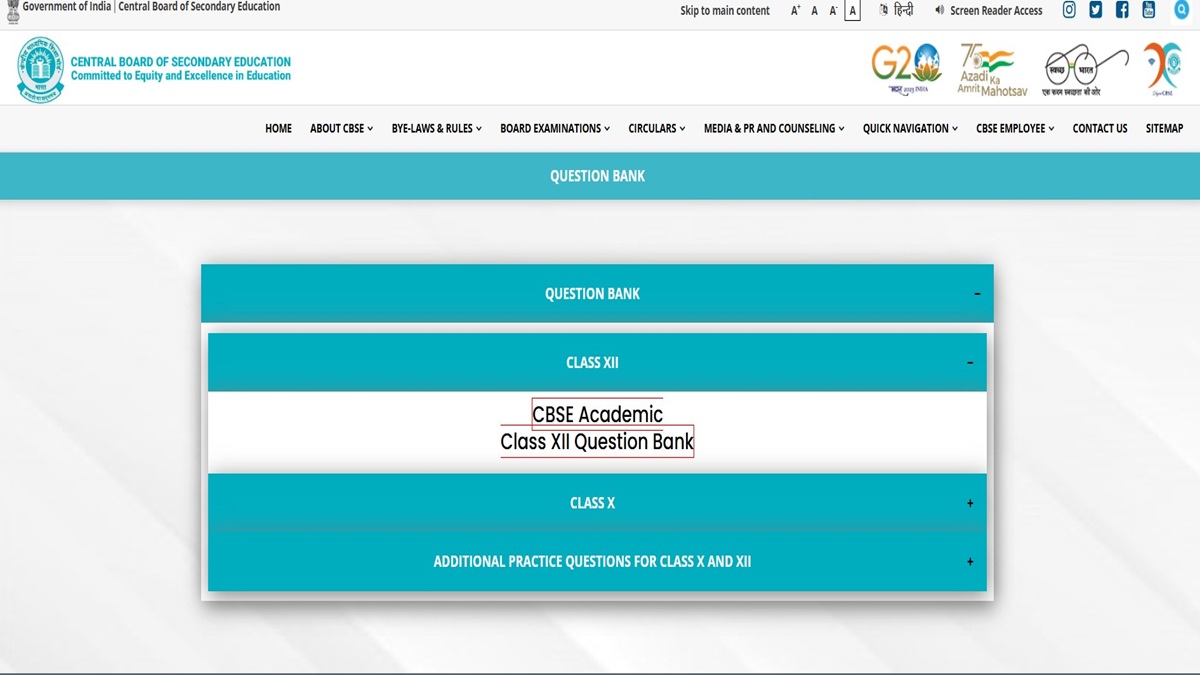Open the SITEMAP page

tap(1164, 128)
